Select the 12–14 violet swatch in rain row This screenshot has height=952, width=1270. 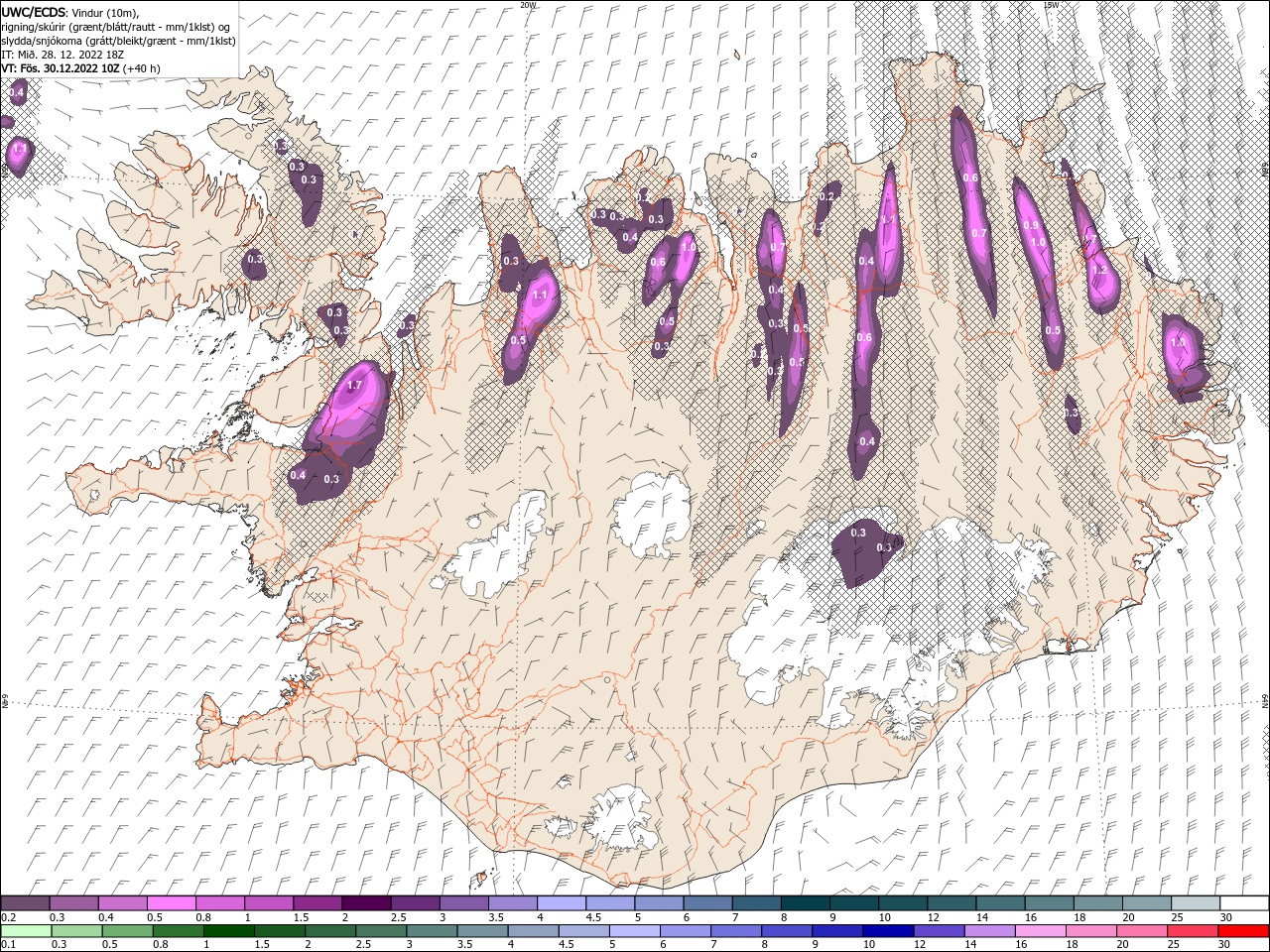(939, 931)
